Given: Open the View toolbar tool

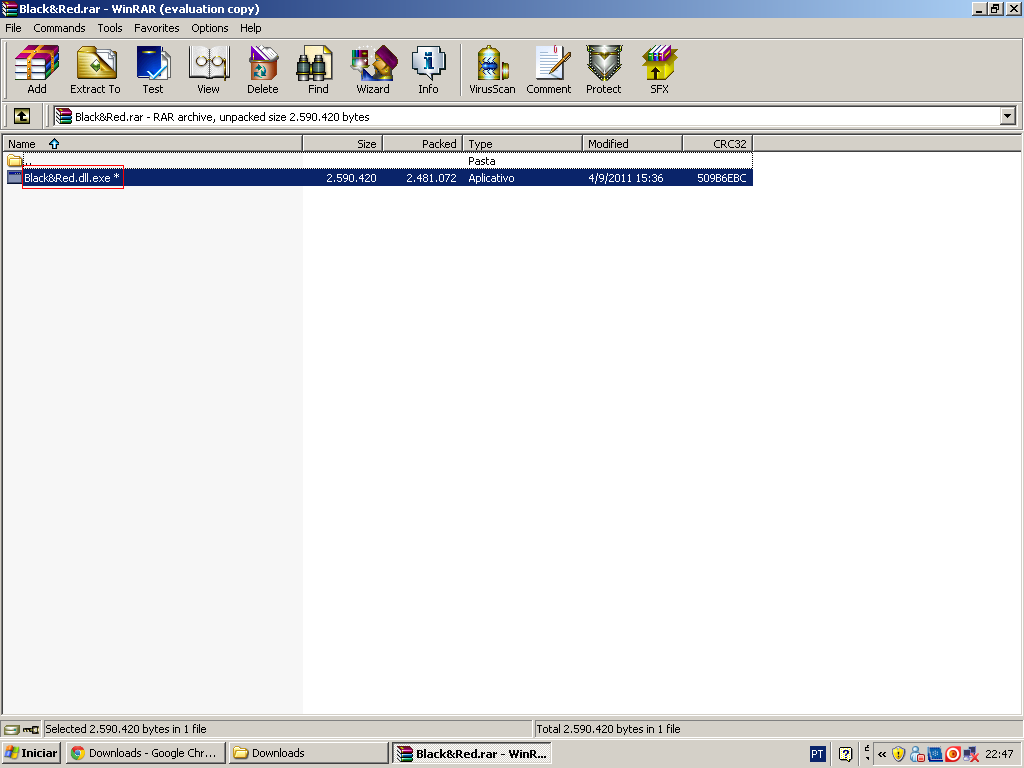Looking at the screenshot, I should (208, 69).
